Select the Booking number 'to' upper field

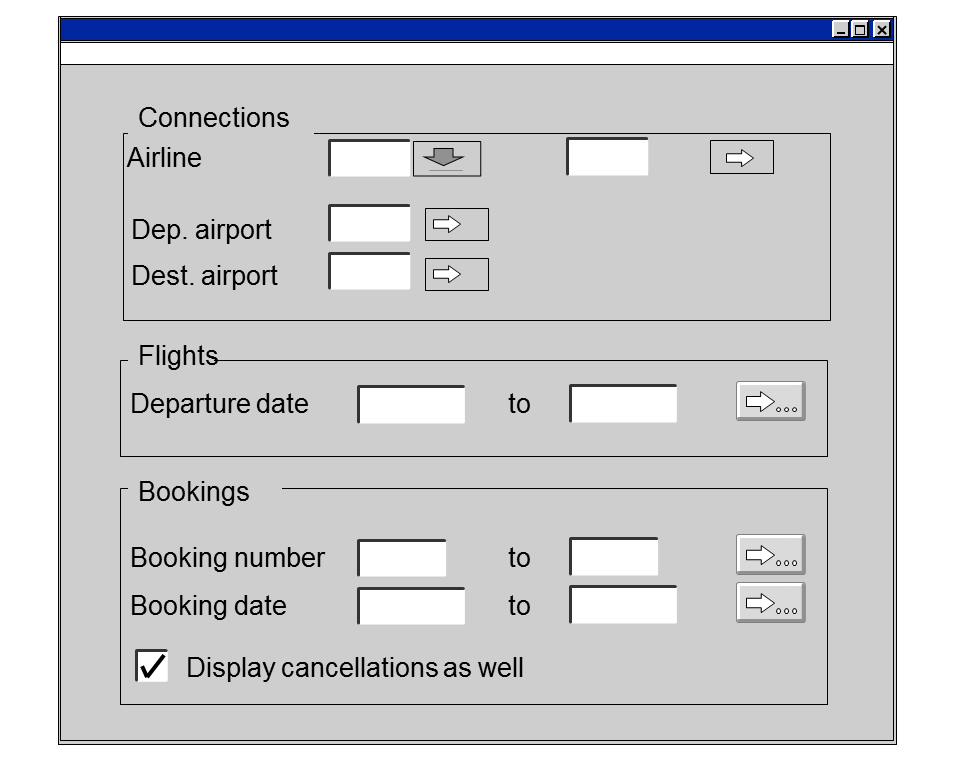coord(614,558)
